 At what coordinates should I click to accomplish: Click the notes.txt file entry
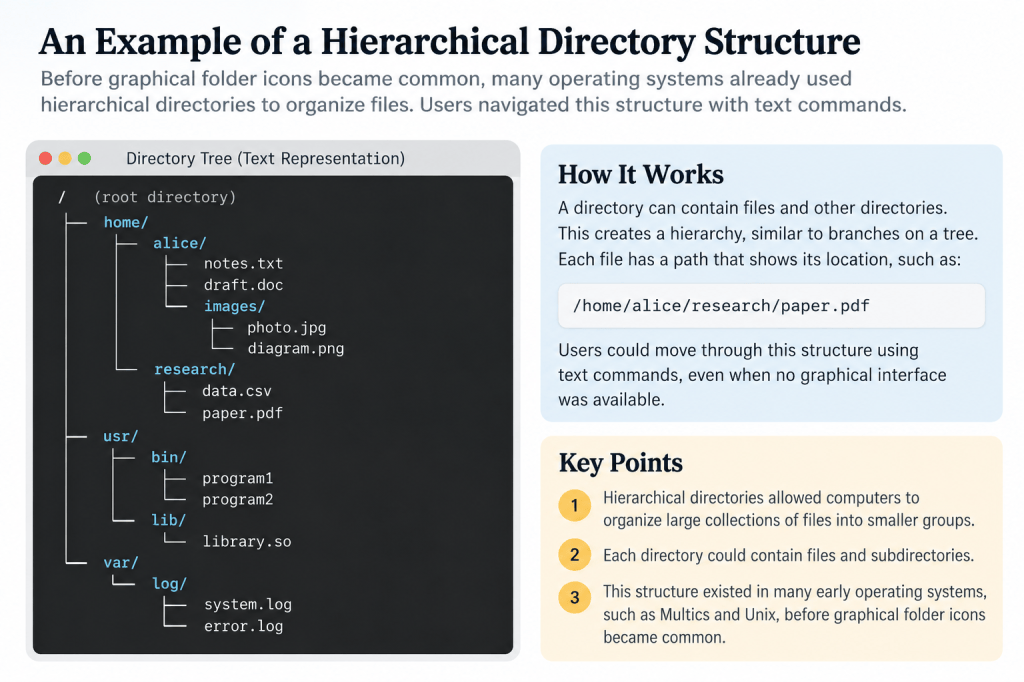pyautogui.click(x=243, y=263)
